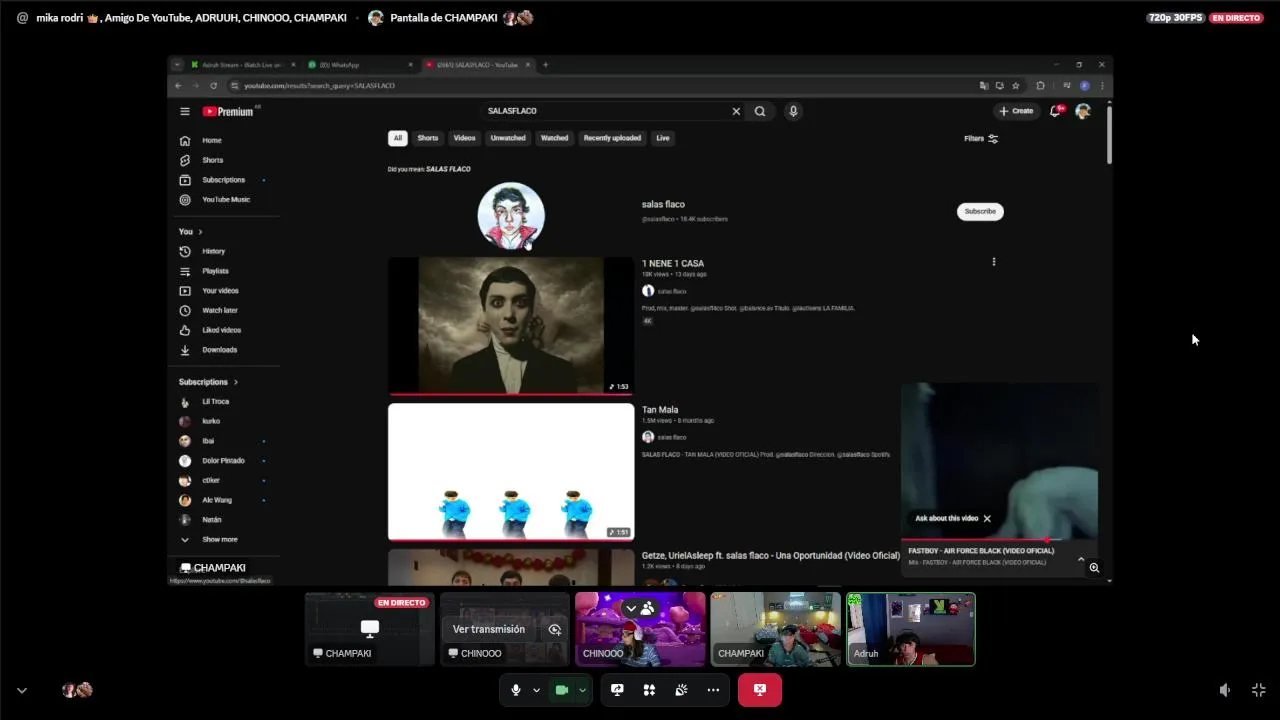
Task: Open more options in Discord call bar
Action: [x=713, y=690]
